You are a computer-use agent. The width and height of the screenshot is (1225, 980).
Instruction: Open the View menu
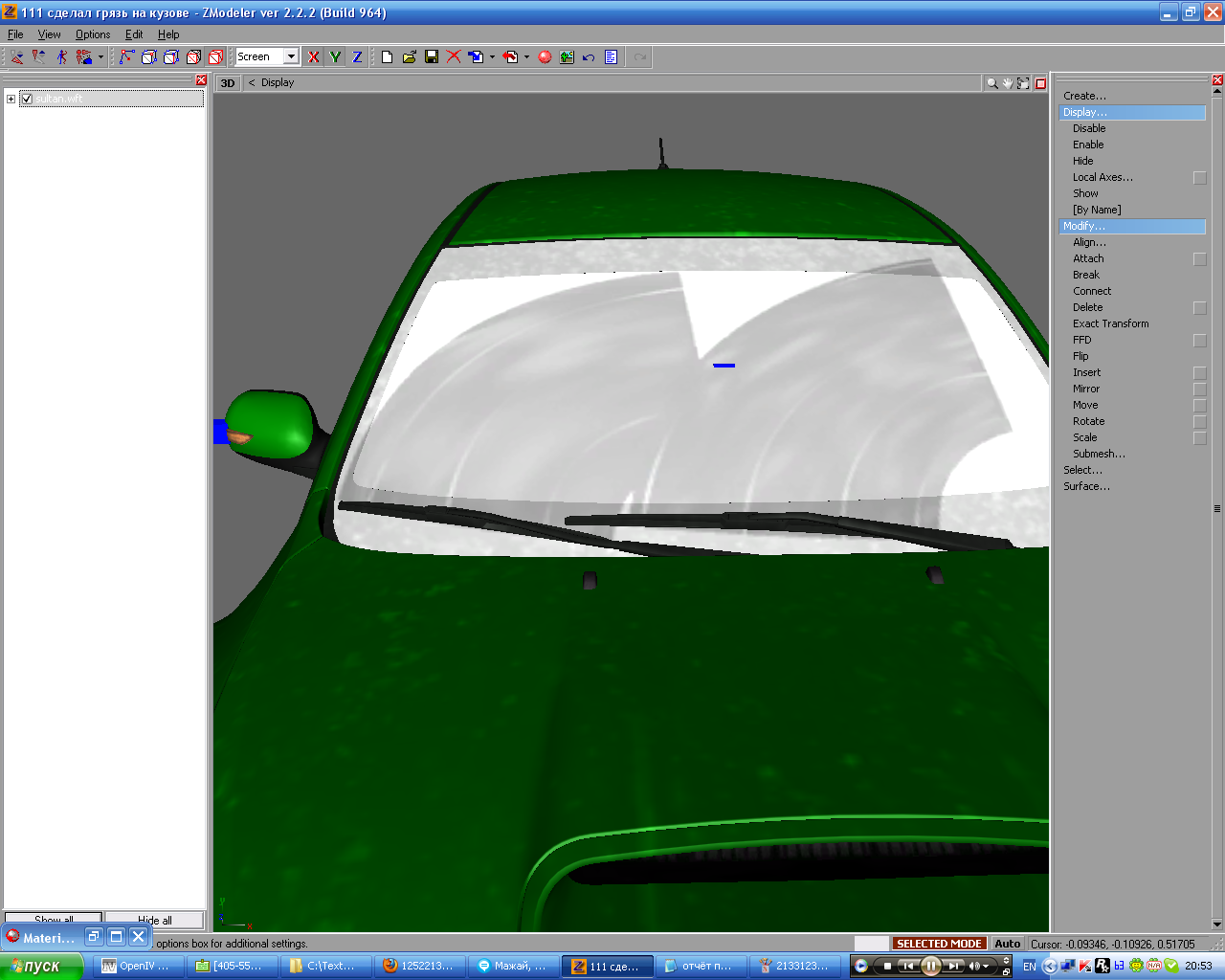click(x=49, y=34)
